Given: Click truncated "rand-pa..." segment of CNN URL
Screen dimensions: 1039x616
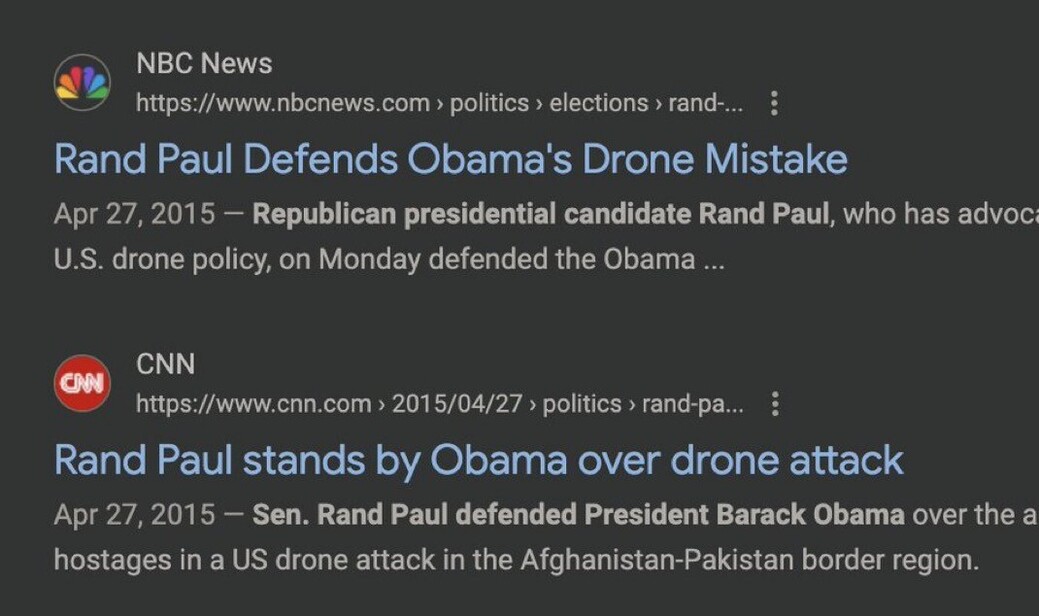Looking at the screenshot, I should [692, 404].
